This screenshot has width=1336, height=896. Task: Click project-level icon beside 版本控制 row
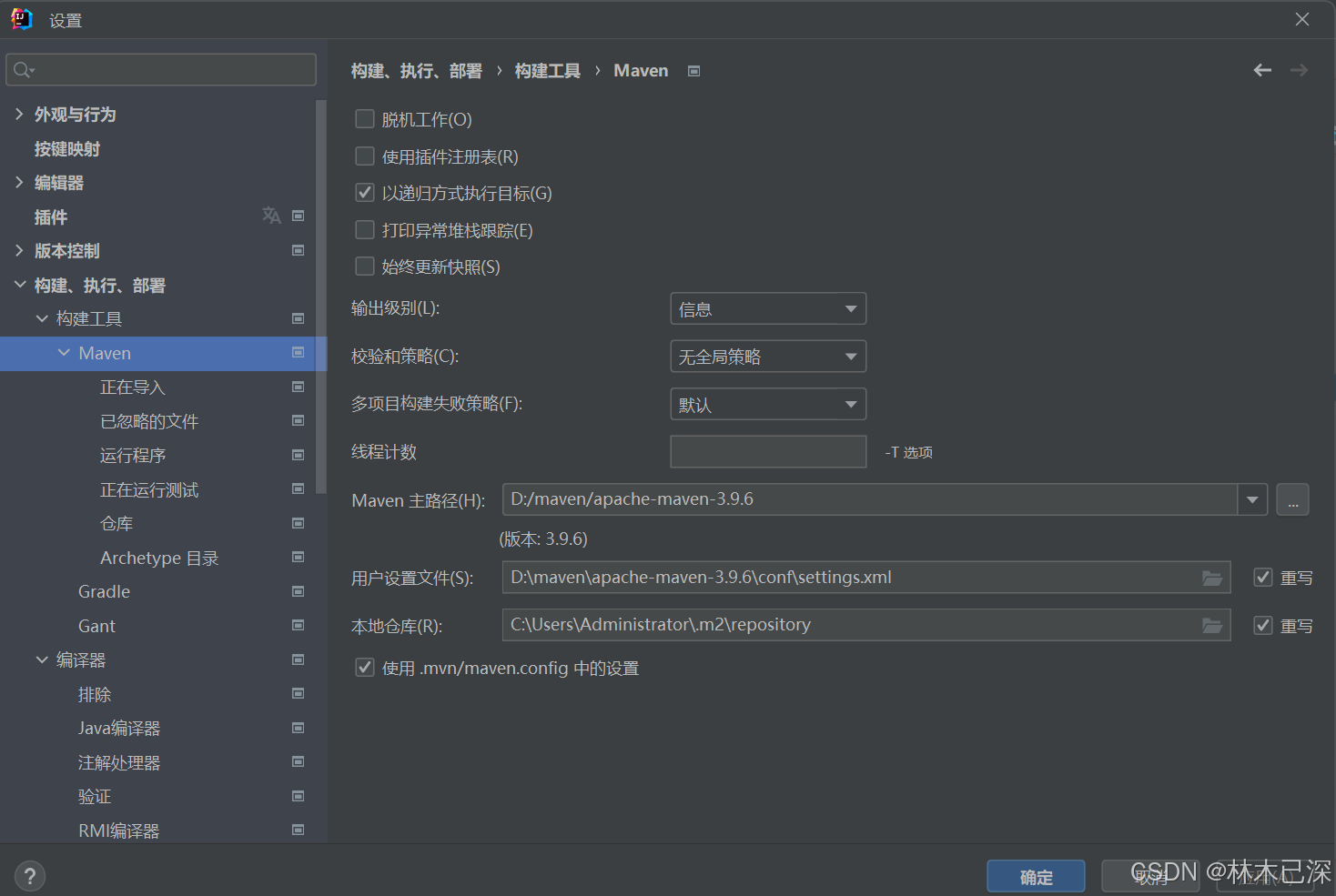[298, 250]
